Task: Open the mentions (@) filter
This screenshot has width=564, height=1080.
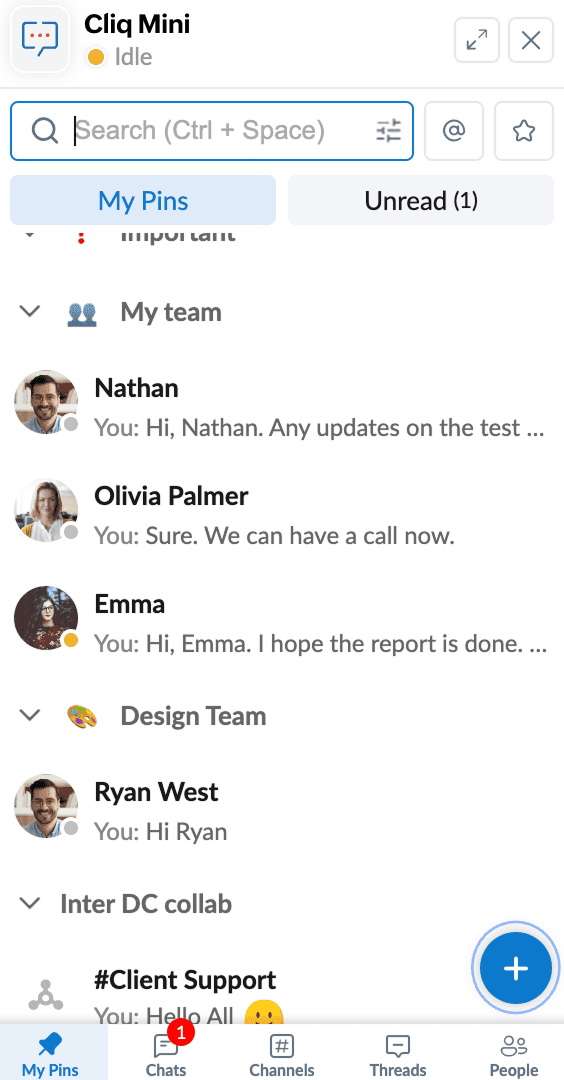Action: pos(454,131)
